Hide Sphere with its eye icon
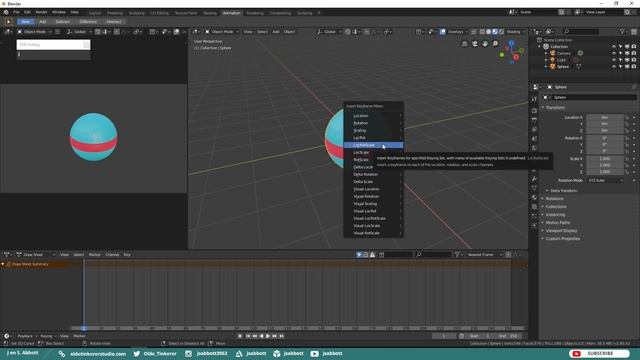Viewport: 640px width, 360px height. click(x=614, y=67)
